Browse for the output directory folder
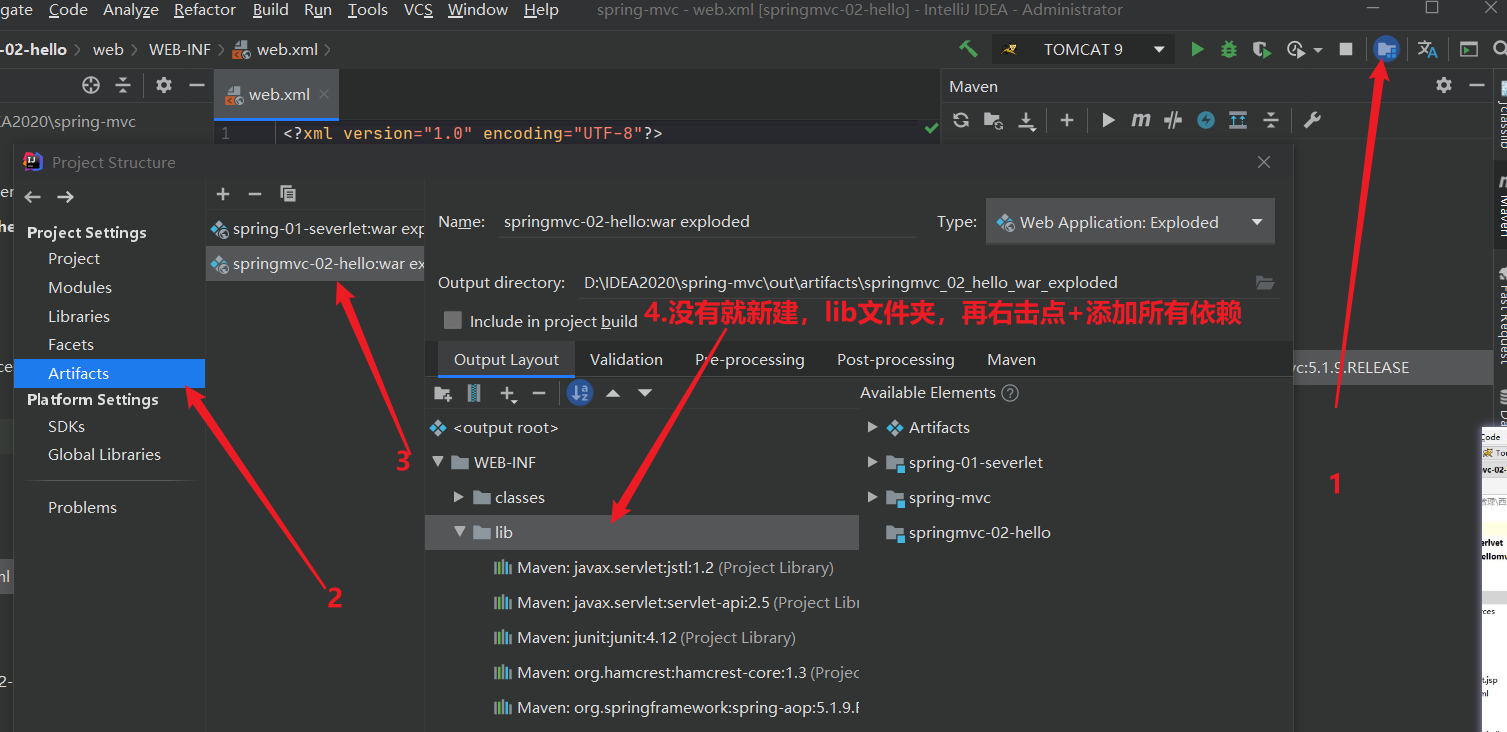 pos(1265,283)
